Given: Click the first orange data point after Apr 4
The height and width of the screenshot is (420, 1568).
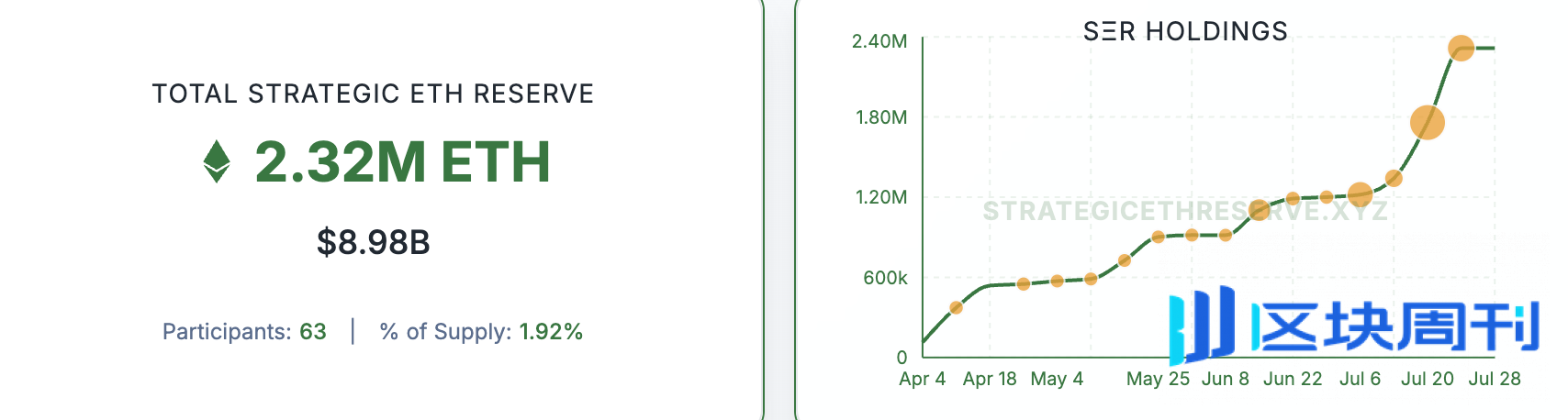Looking at the screenshot, I should click(x=956, y=307).
